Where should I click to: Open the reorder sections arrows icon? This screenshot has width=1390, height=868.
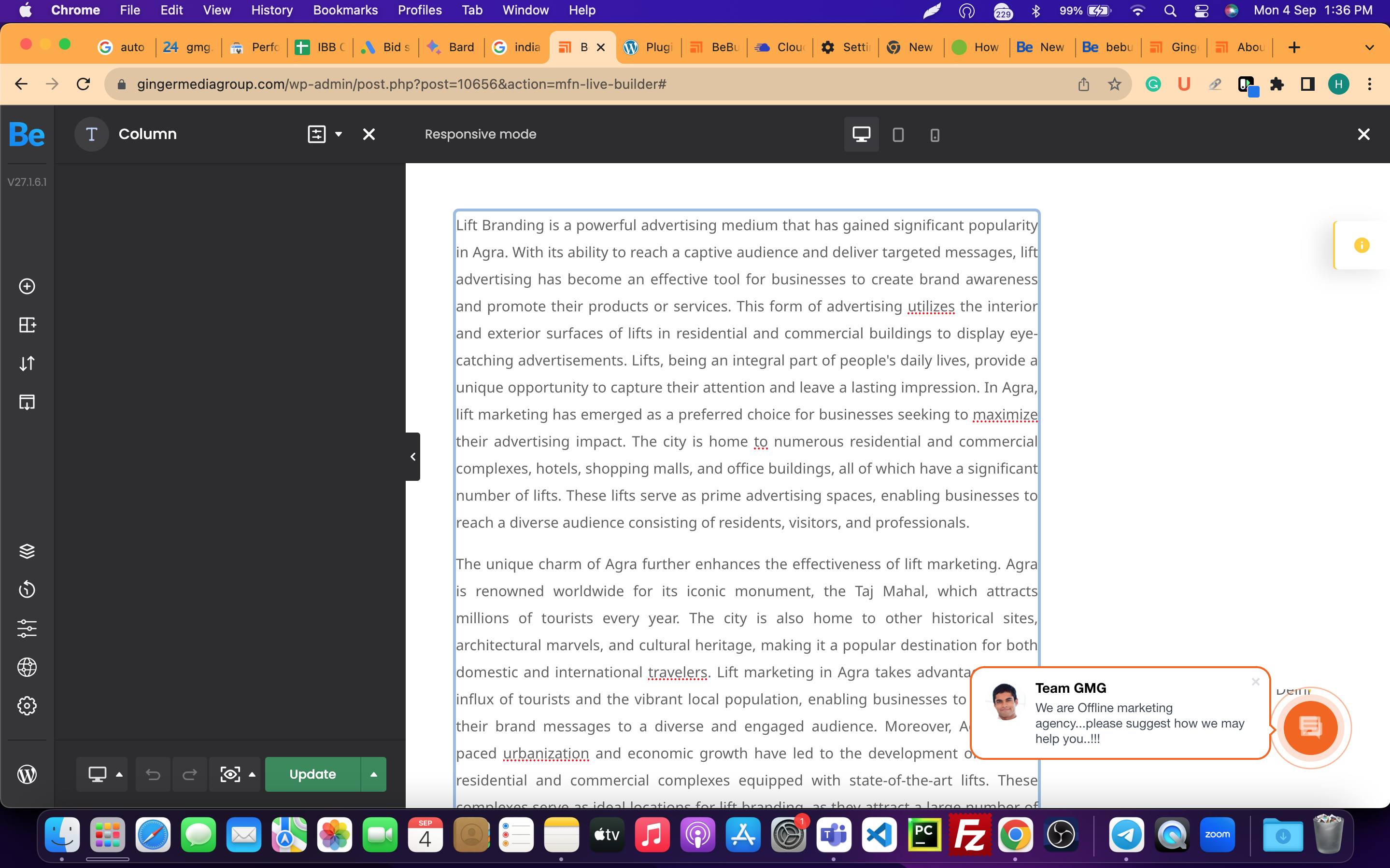(x=27, y=364)
